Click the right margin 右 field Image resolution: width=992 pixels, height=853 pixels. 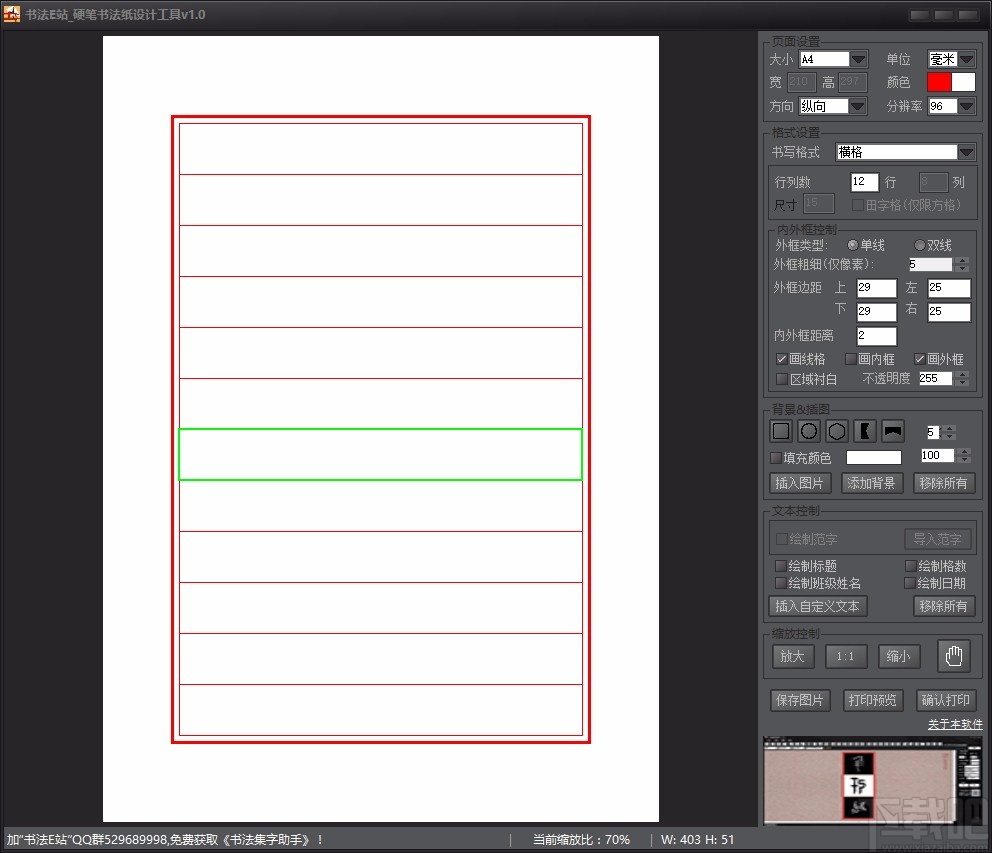(x=948, y=312)
